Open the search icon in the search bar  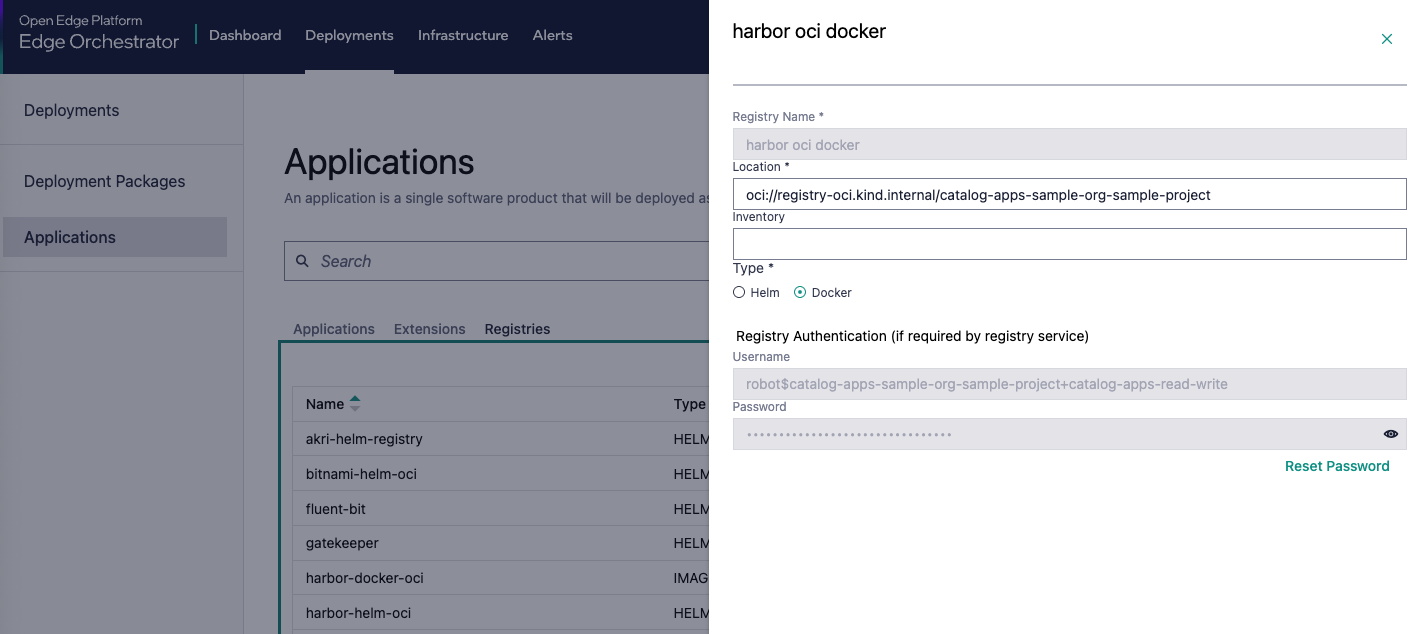[303, 261]
